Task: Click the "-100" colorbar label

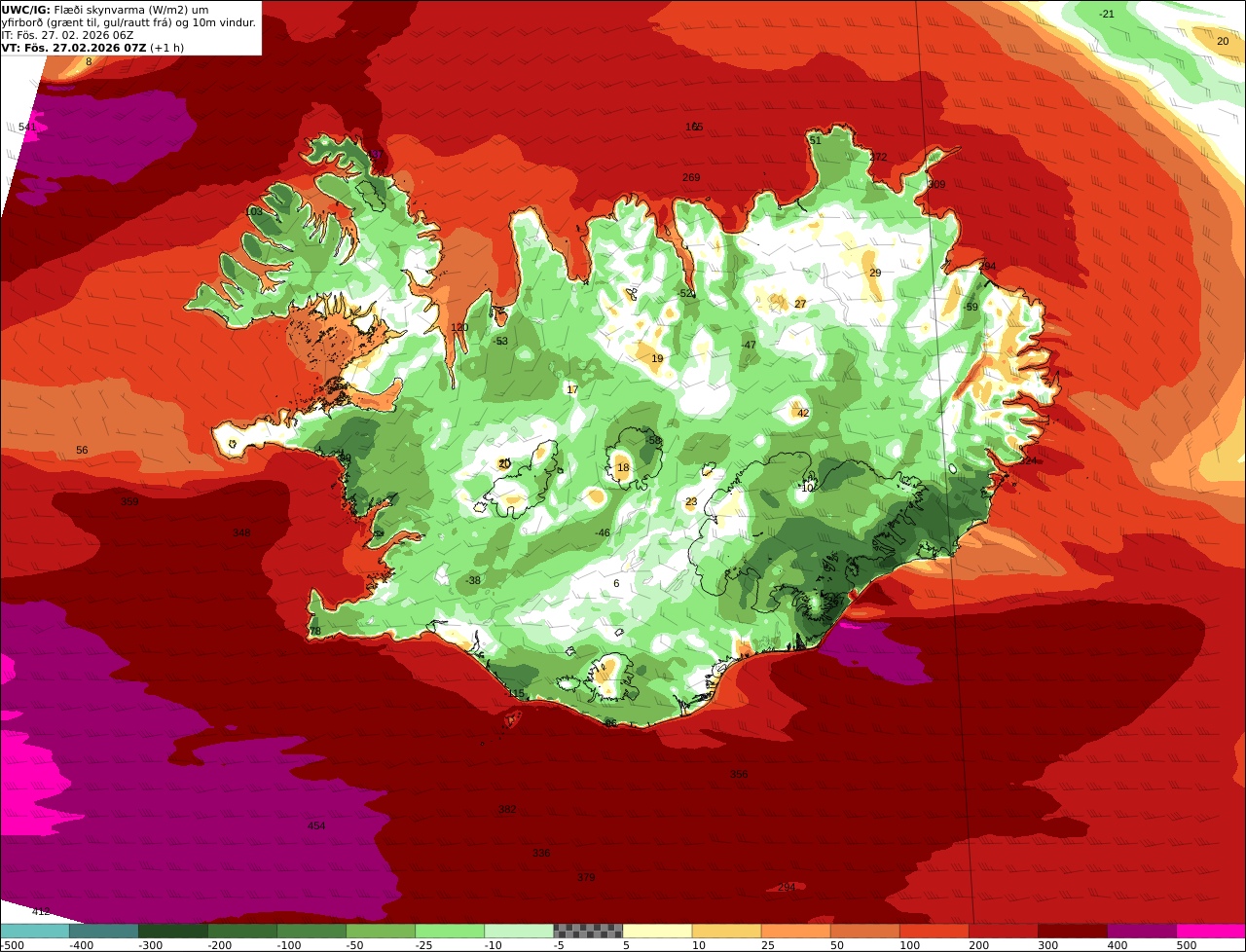Action: [287, 945]
